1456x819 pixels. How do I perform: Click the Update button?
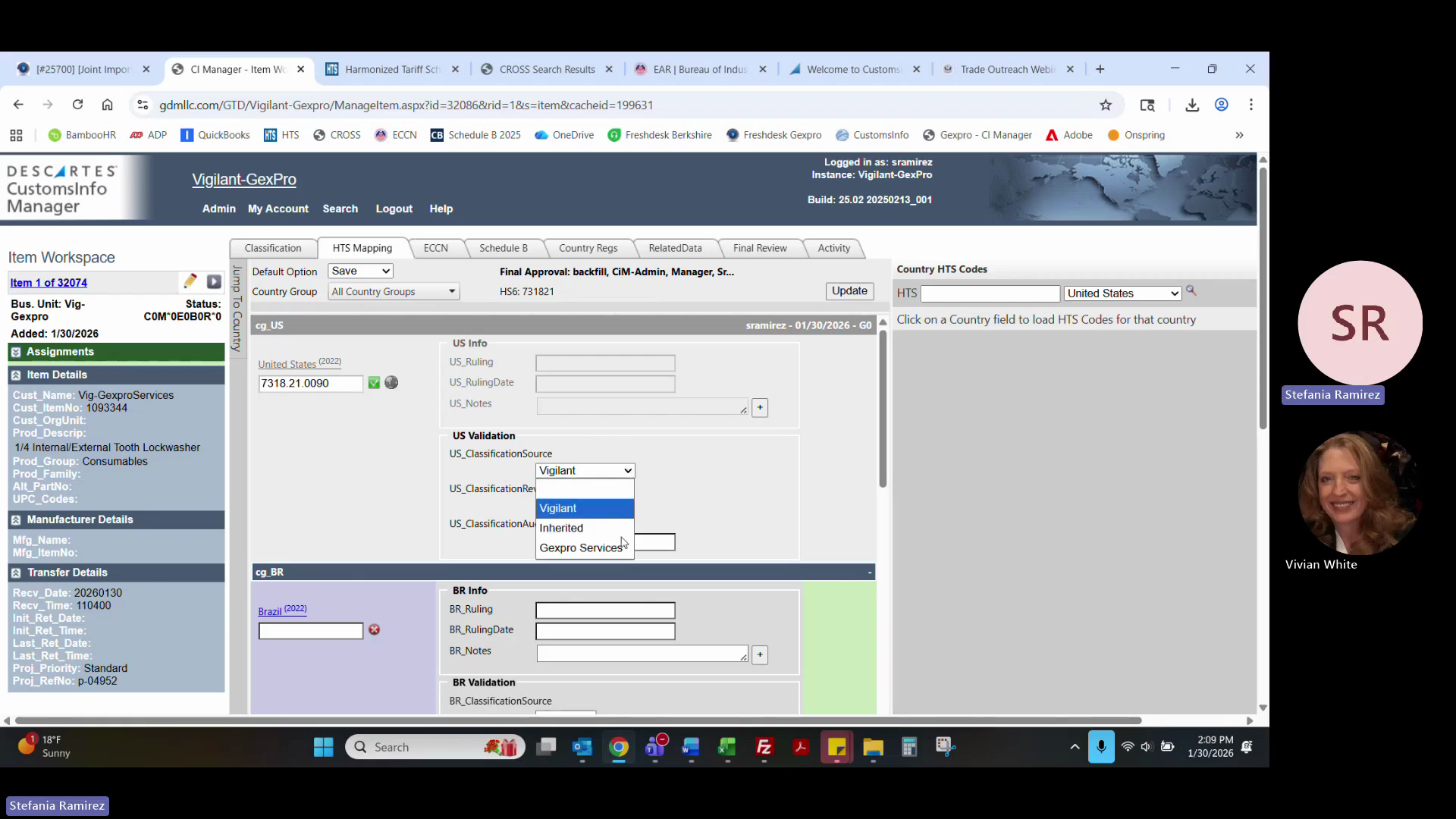pos(849,291)
